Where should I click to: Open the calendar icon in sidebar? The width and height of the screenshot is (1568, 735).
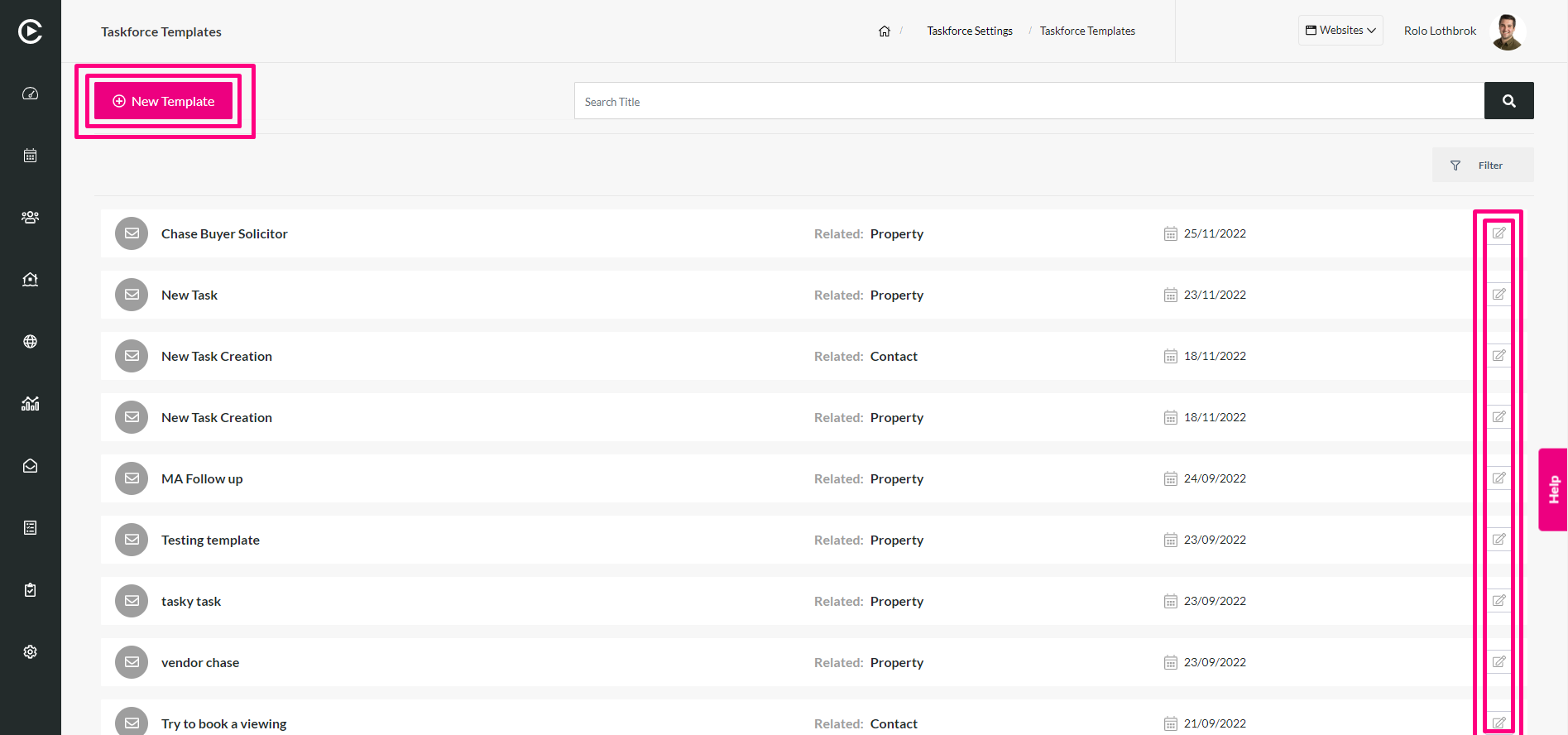click(31, 156)
